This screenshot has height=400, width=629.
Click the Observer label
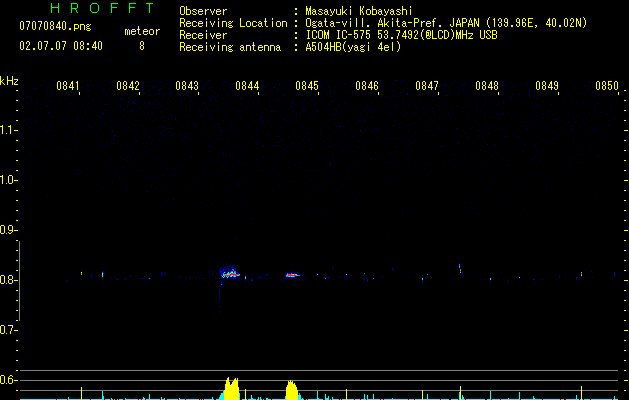[x=203, y=11]
